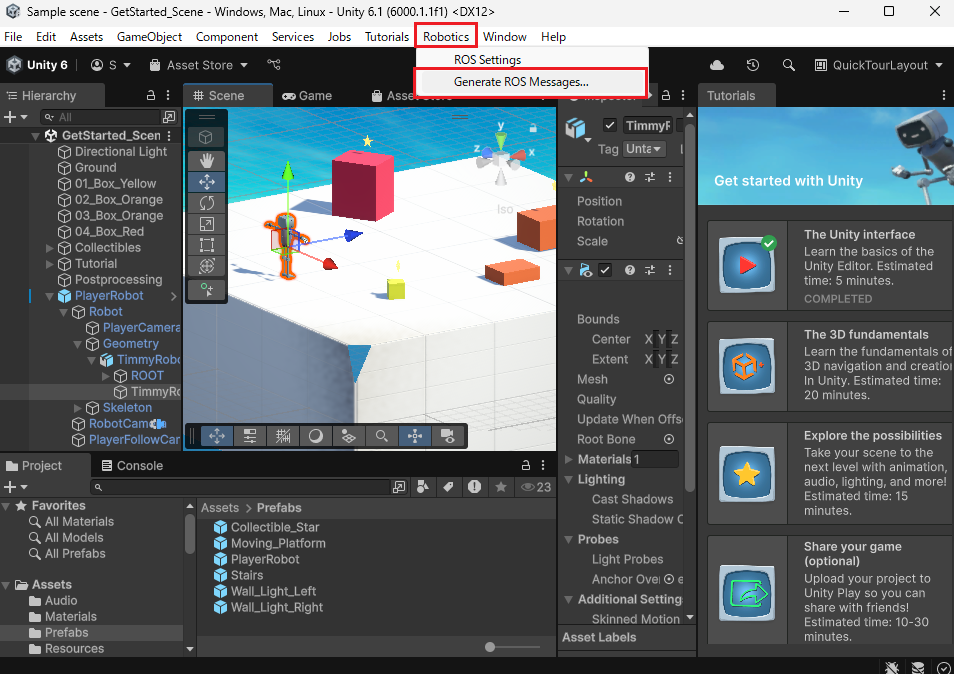The height and width of the screenshot is (674, 954).
Task: Toggle Skinned Mesh Renderer enabled checkbox
Action: [x=605, y=269]
